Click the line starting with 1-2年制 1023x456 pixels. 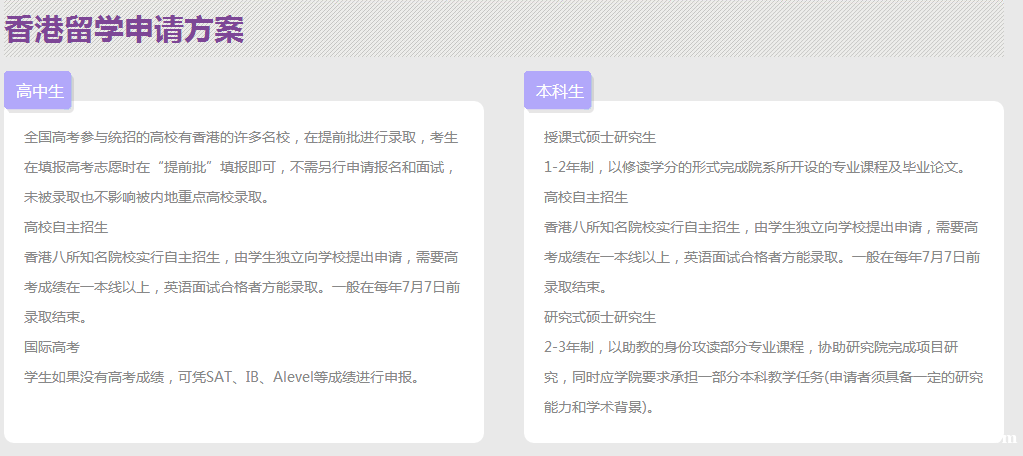coord(755,167)
